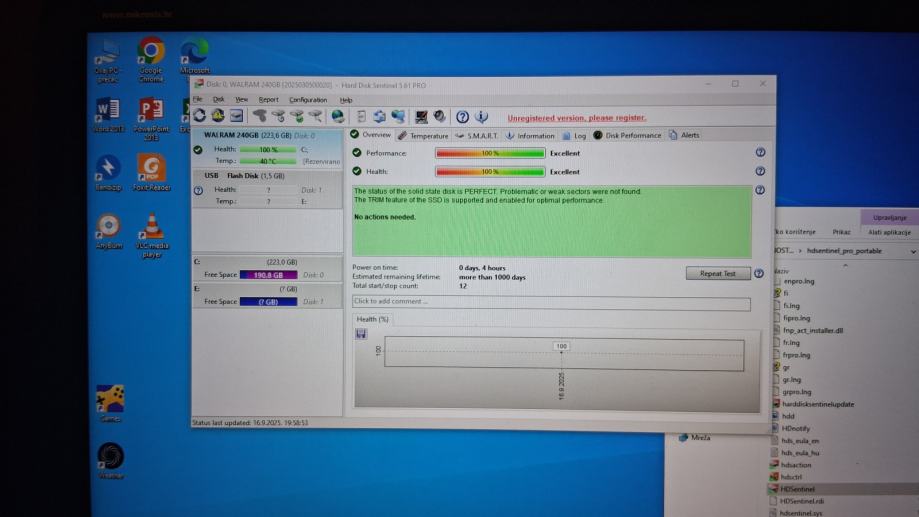Click the disk test icon with green mark
Viewport: 919px width, 517px height.
(297, 116)
